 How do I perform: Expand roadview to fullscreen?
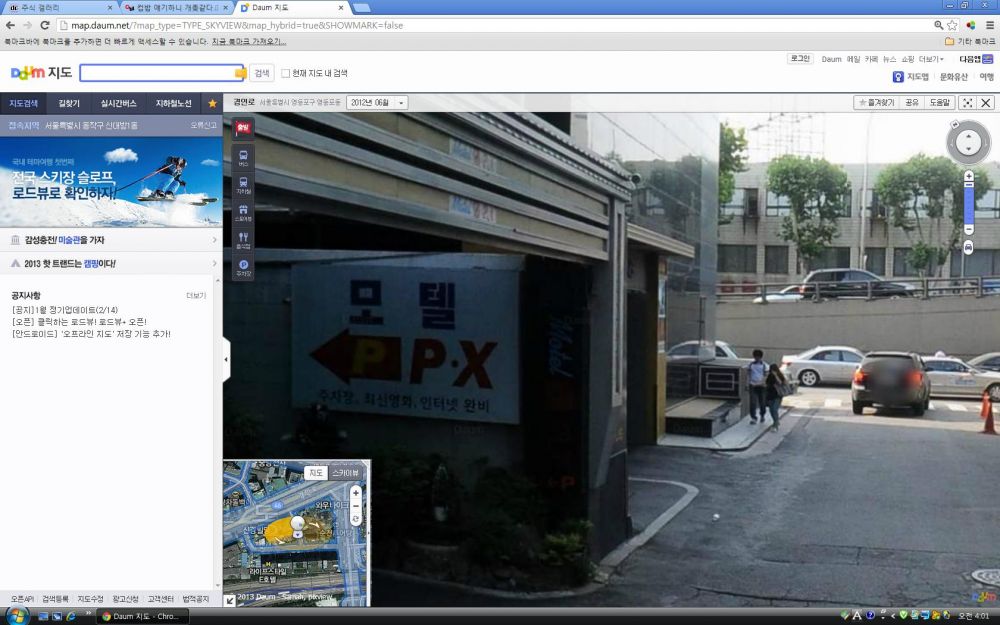pos(967,103)
